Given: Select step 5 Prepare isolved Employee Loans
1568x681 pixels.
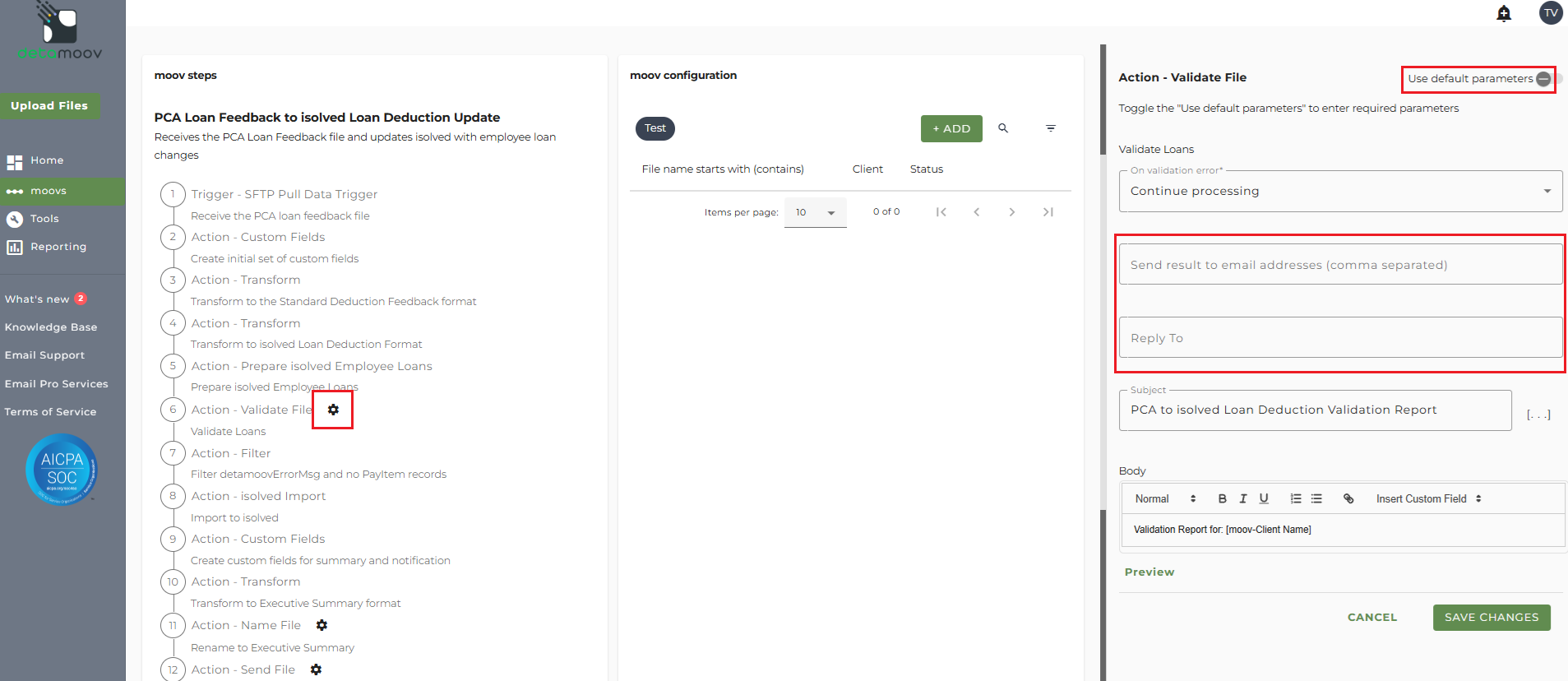Looking at the screenshot, I should point(312,366).
